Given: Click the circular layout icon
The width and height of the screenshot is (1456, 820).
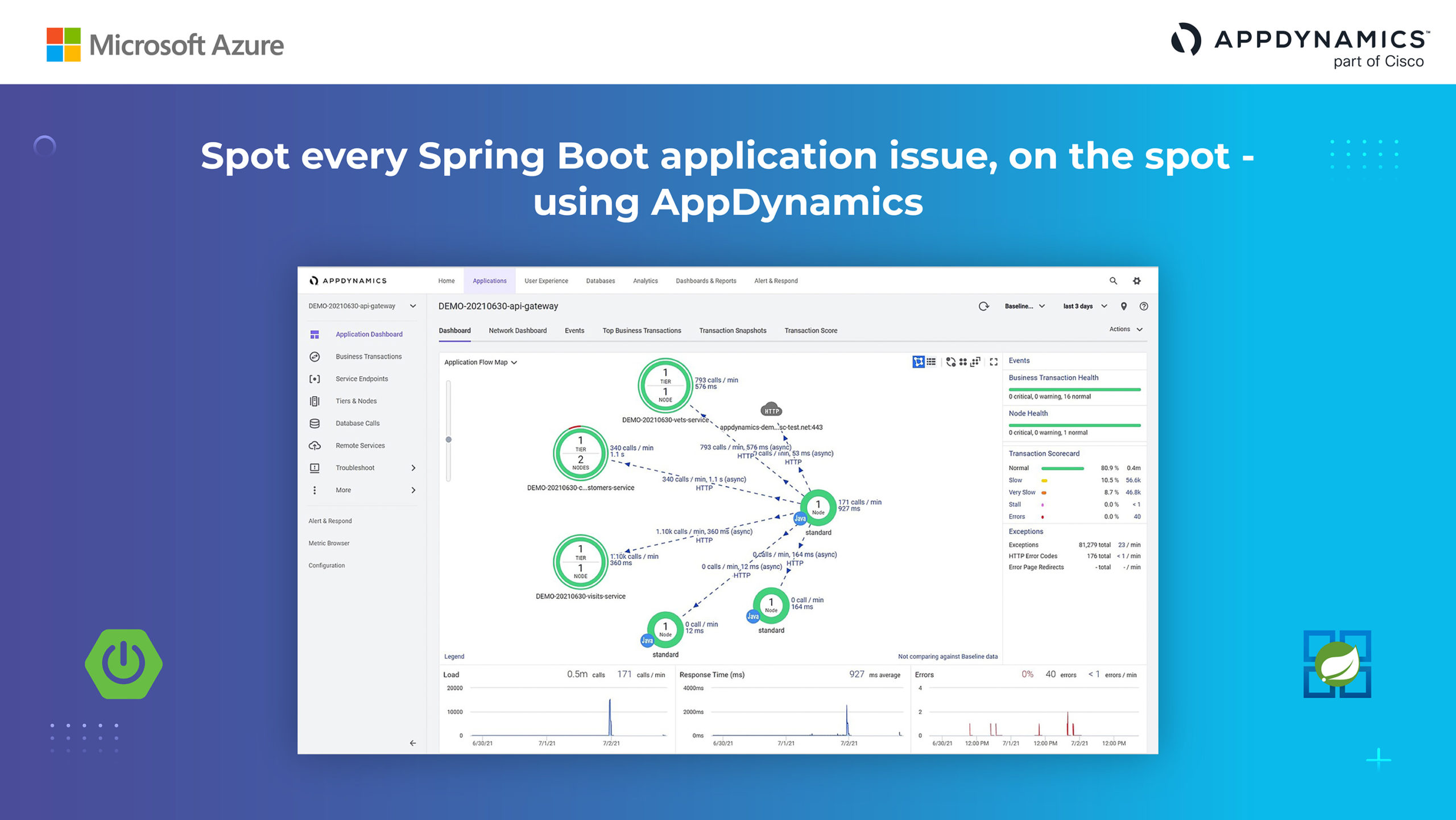Looking at the screenshot, I should 950,362.
